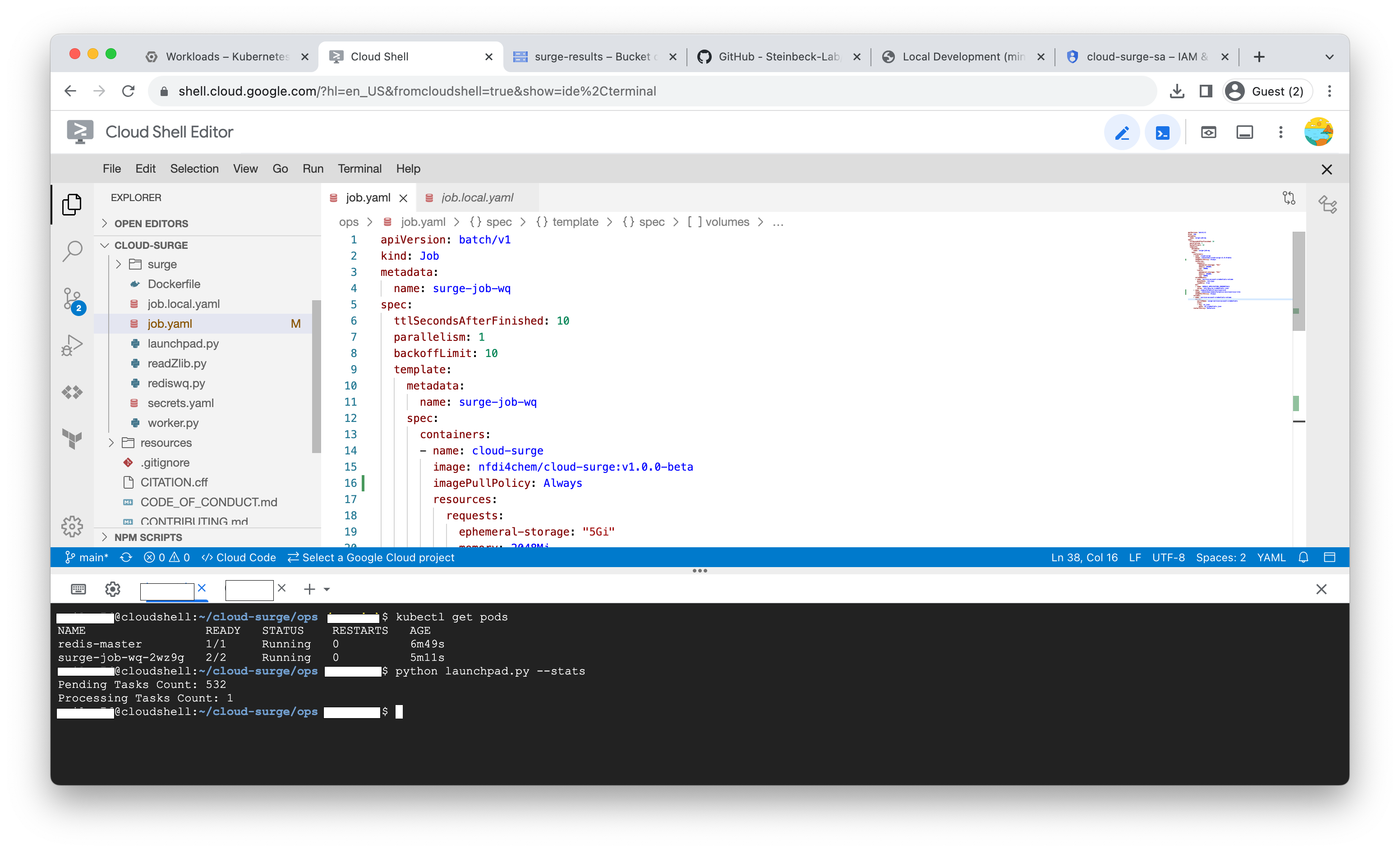Screen dimensions: 1400x852
Task: Open the tab search dropdown chevron
Action: coord(1329,56)
